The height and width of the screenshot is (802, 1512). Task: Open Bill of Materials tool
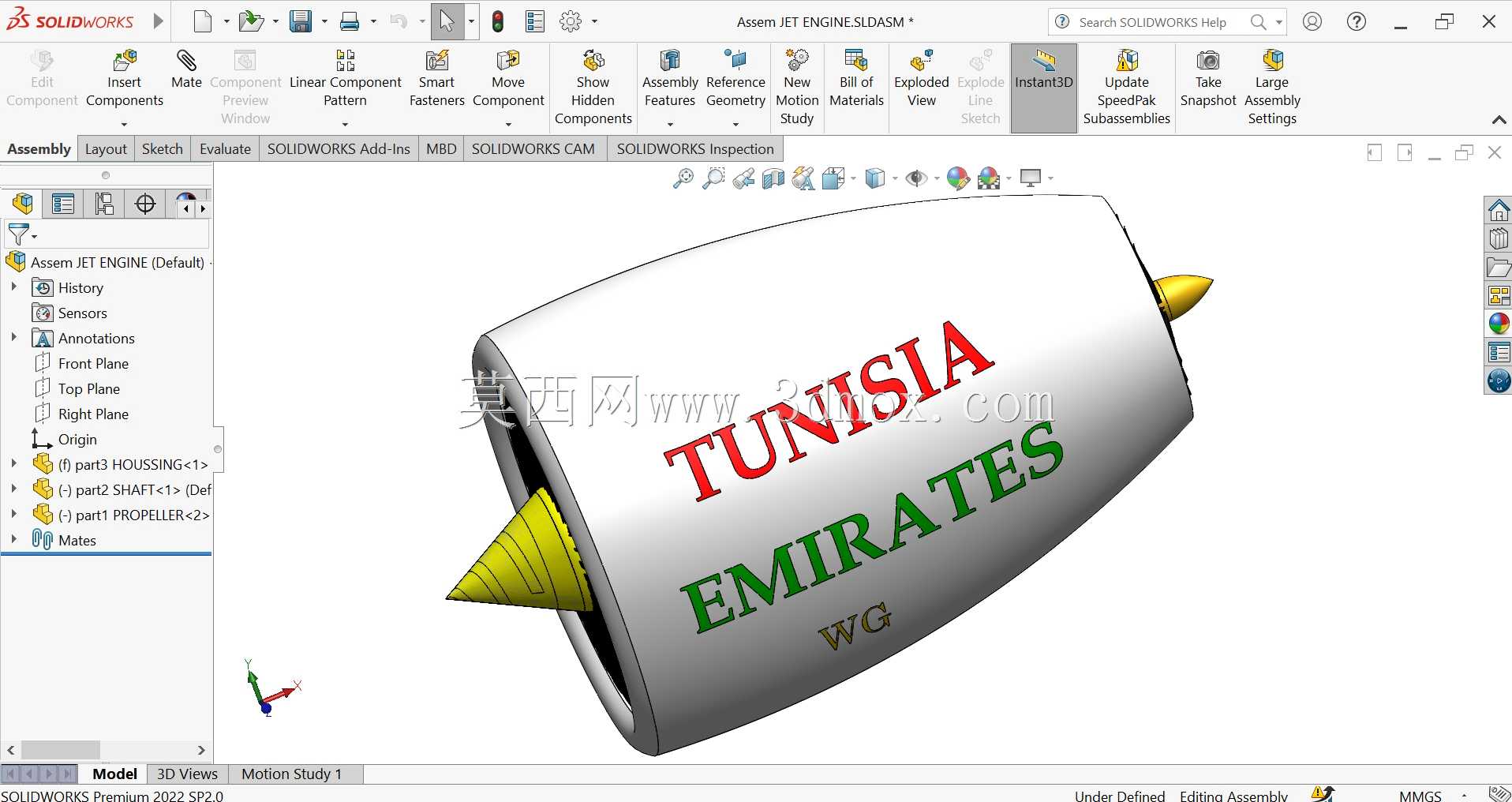(856, 79)
